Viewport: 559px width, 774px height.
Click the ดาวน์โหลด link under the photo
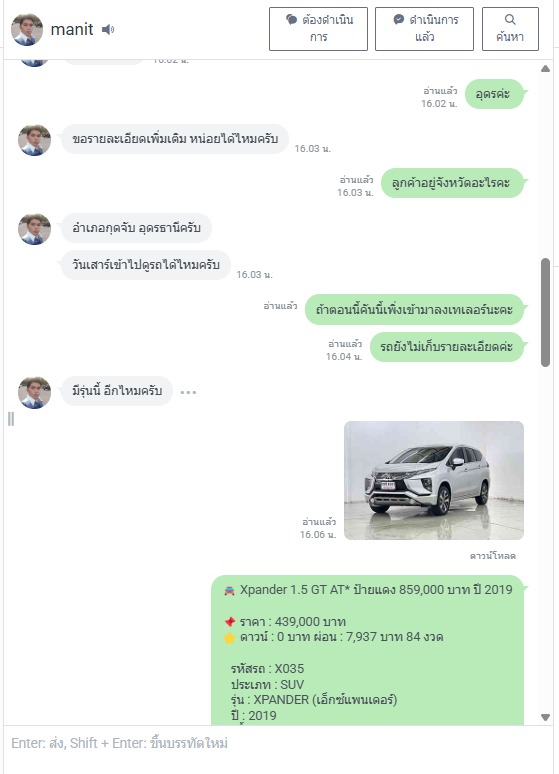pos(492,556)
